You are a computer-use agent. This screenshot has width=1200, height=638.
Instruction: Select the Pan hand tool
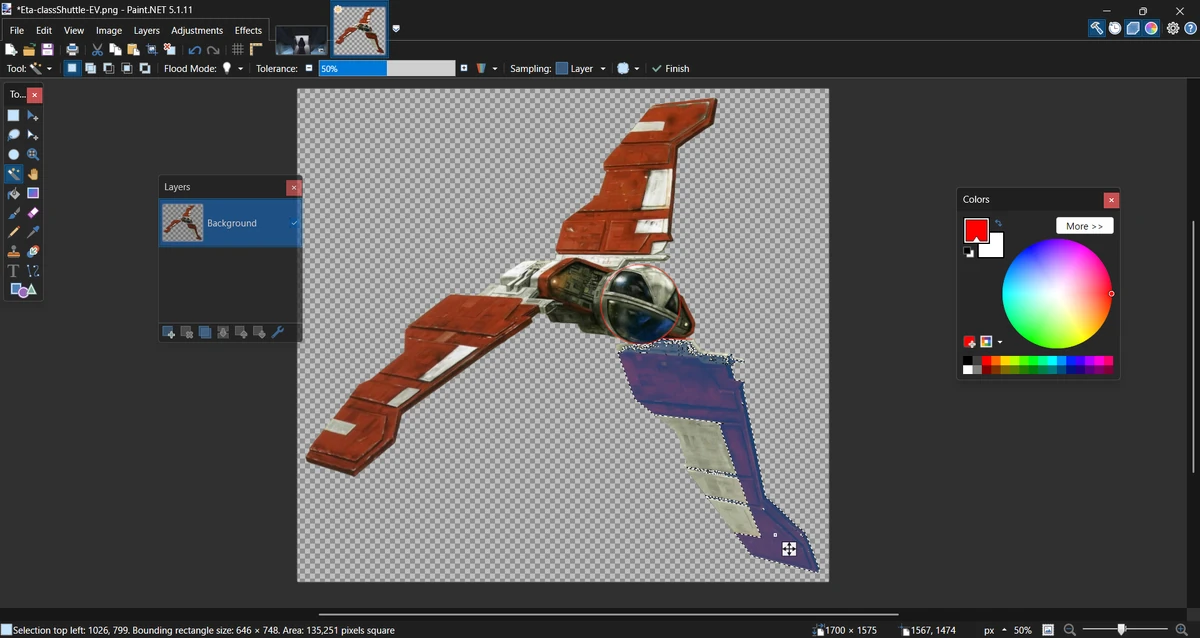click(x=33, y=174)
